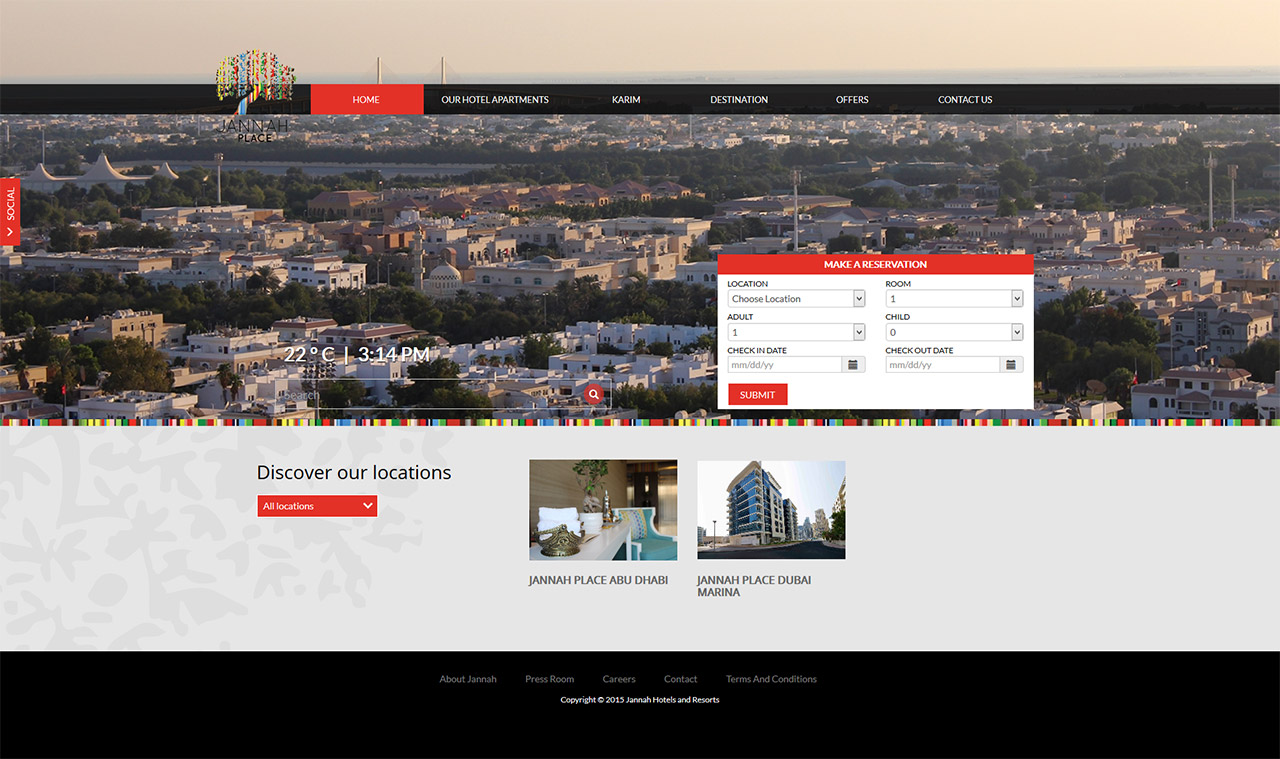Open the Choose Location dropdown
Screen dimensions: 1280x759
click(796, 299)
